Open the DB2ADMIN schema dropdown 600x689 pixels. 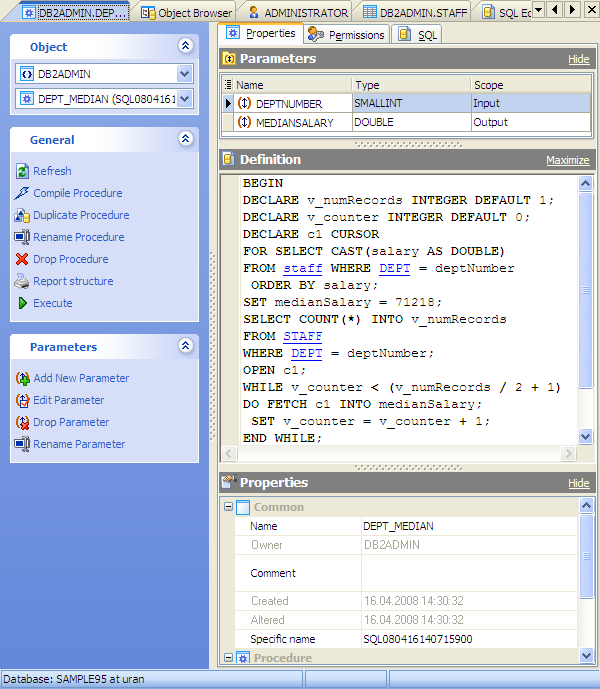184,73
